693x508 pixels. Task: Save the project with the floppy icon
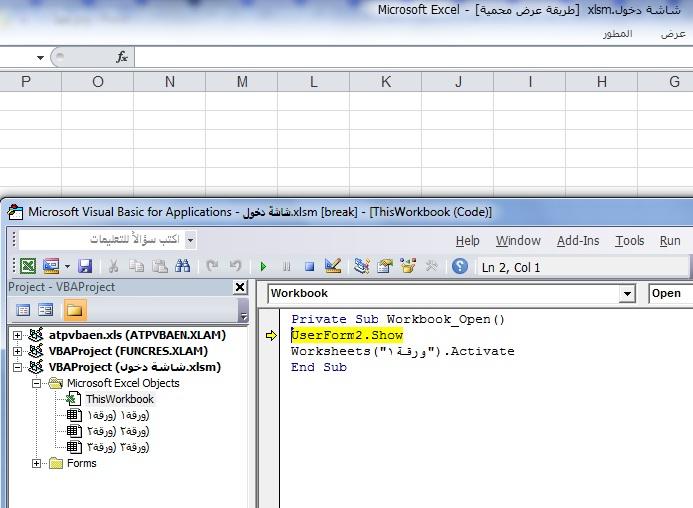85,266
